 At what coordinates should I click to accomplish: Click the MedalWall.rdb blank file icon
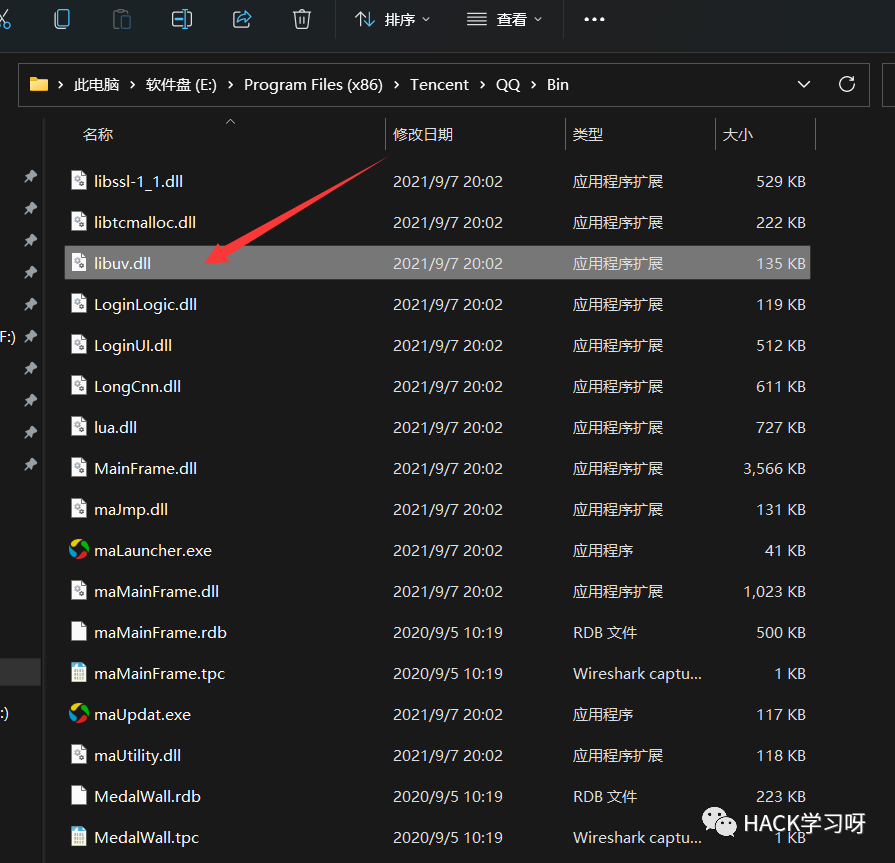click(79, 796)
